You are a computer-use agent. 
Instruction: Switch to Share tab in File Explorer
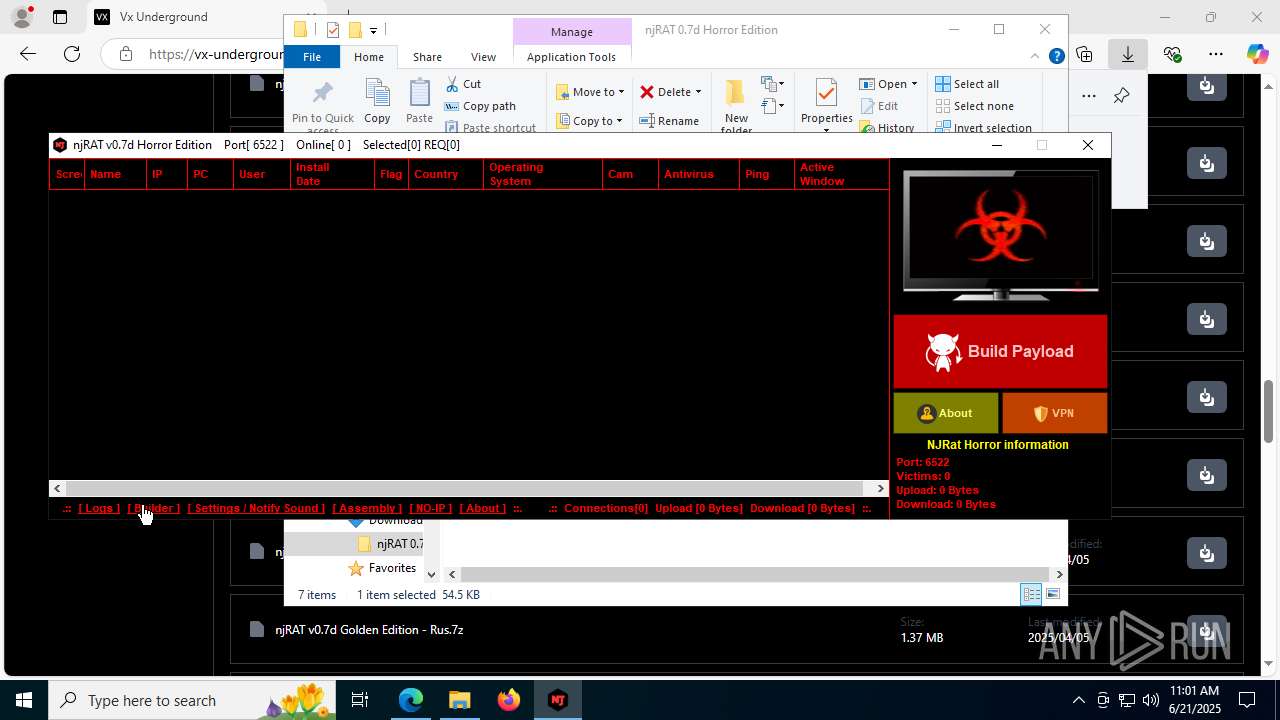tap(427, 57)
